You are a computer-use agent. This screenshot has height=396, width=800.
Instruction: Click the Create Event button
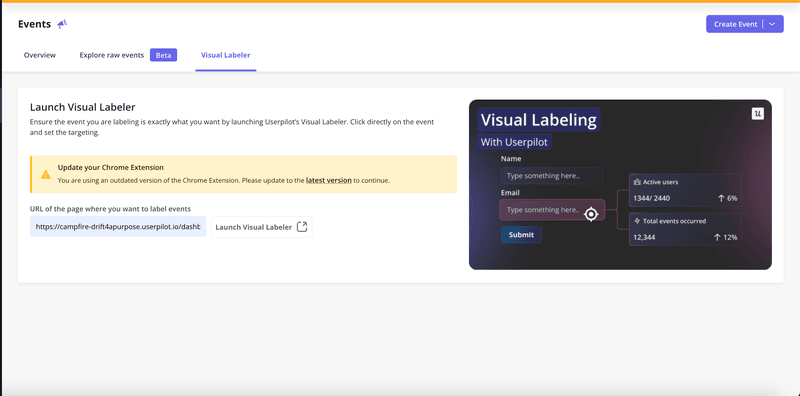(x=735, y=24)
